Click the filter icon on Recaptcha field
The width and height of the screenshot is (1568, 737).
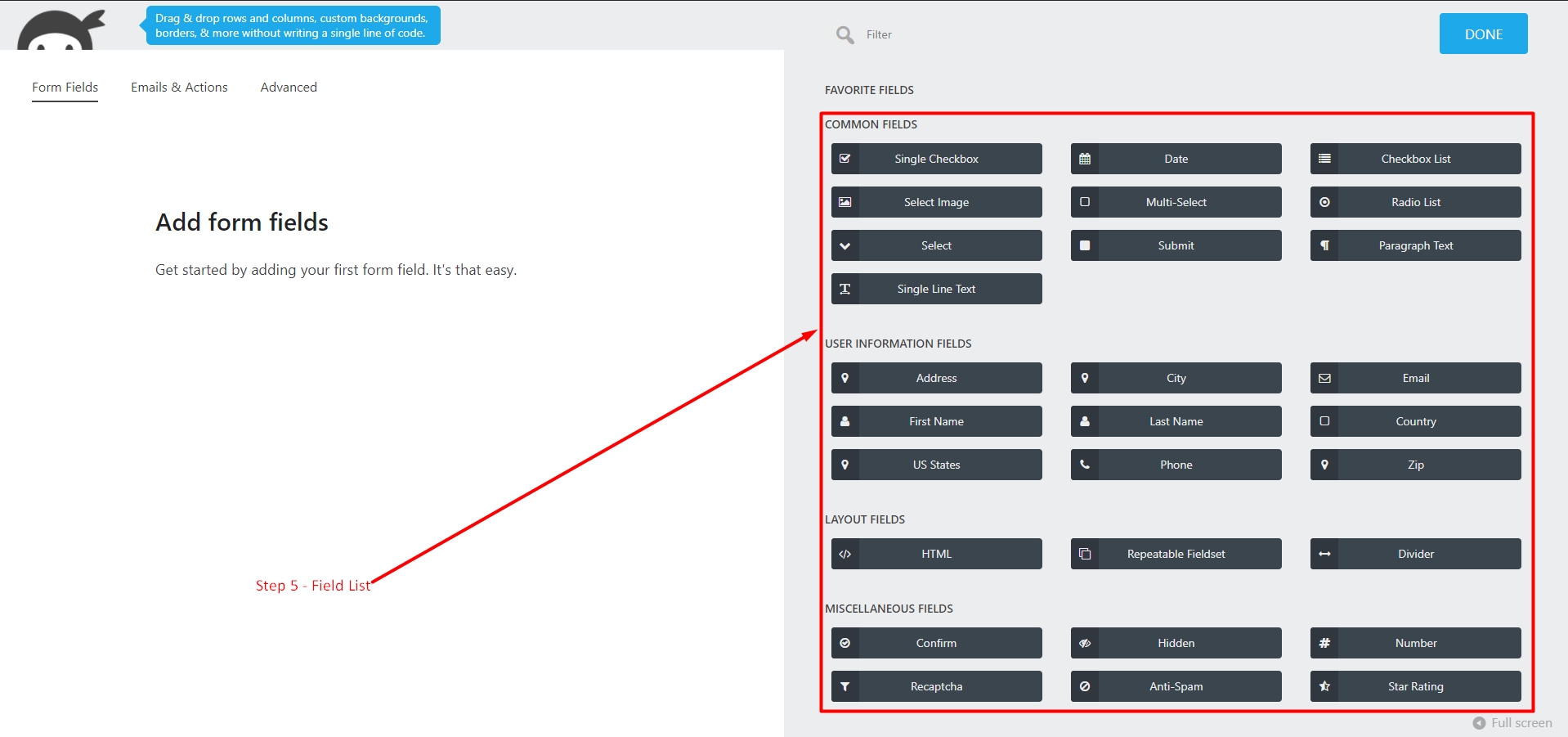click(844, 686)
